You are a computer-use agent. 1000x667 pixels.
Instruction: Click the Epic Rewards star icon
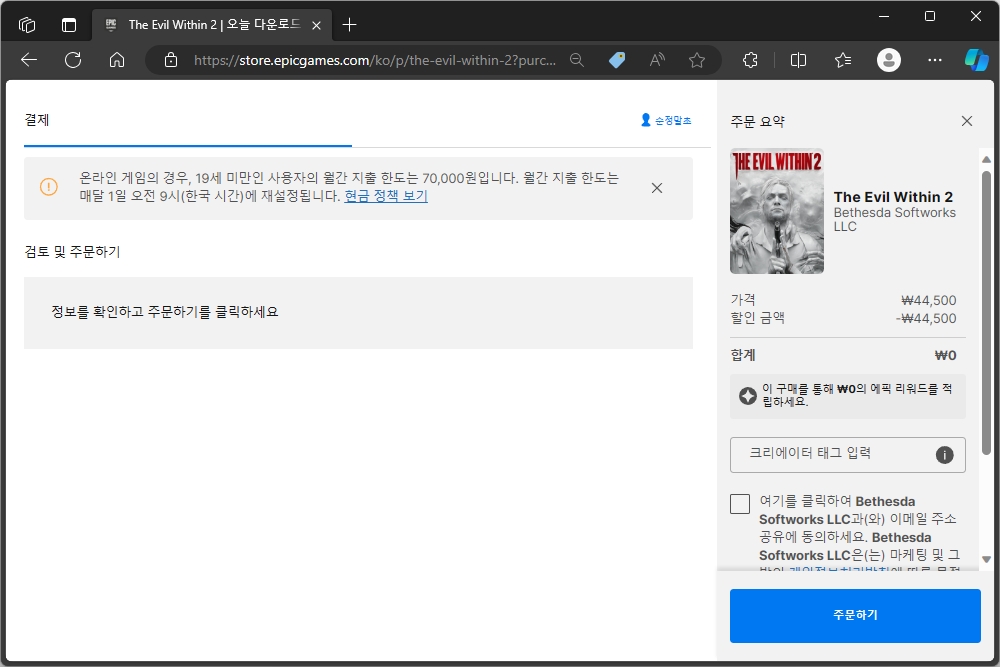point(747,396)
